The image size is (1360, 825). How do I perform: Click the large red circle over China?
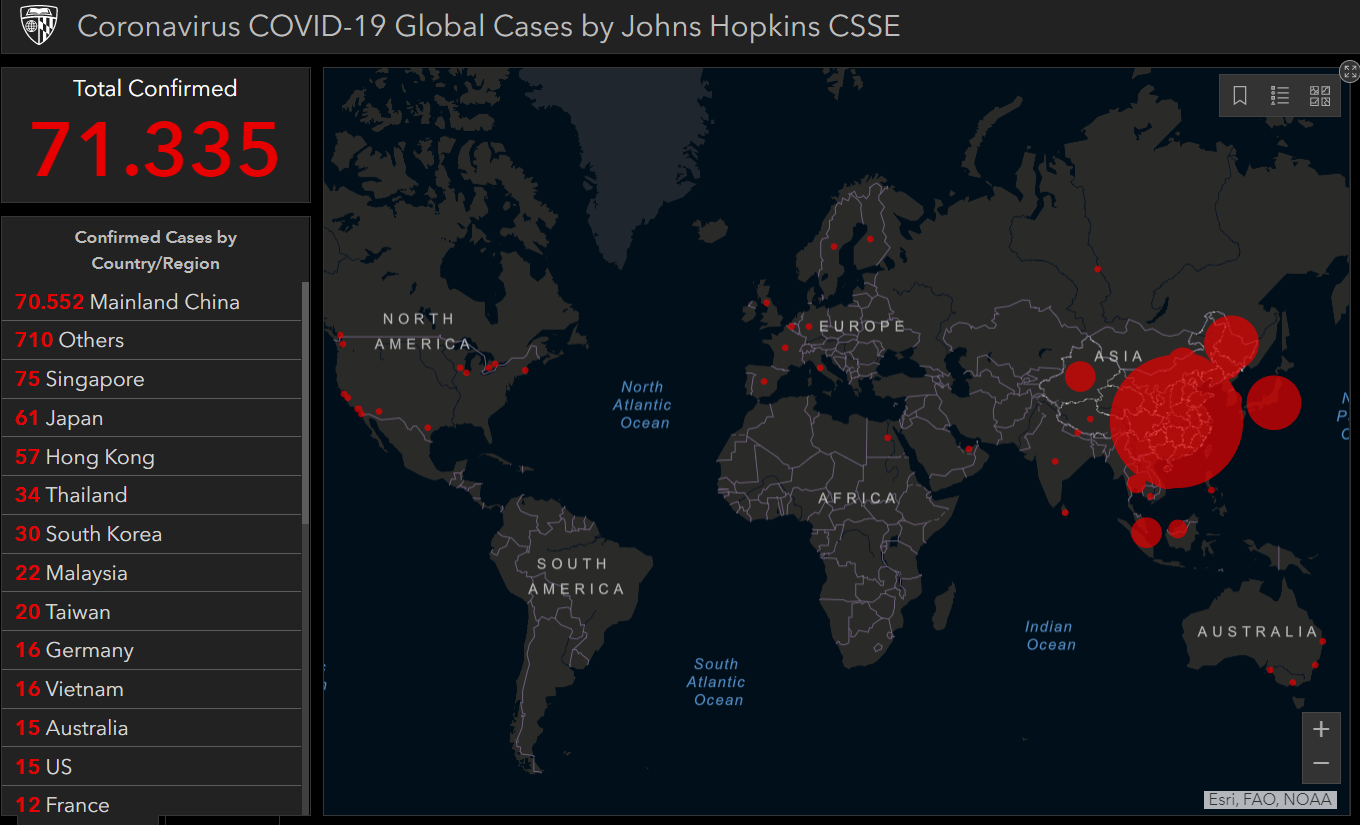pos(1177,420)
